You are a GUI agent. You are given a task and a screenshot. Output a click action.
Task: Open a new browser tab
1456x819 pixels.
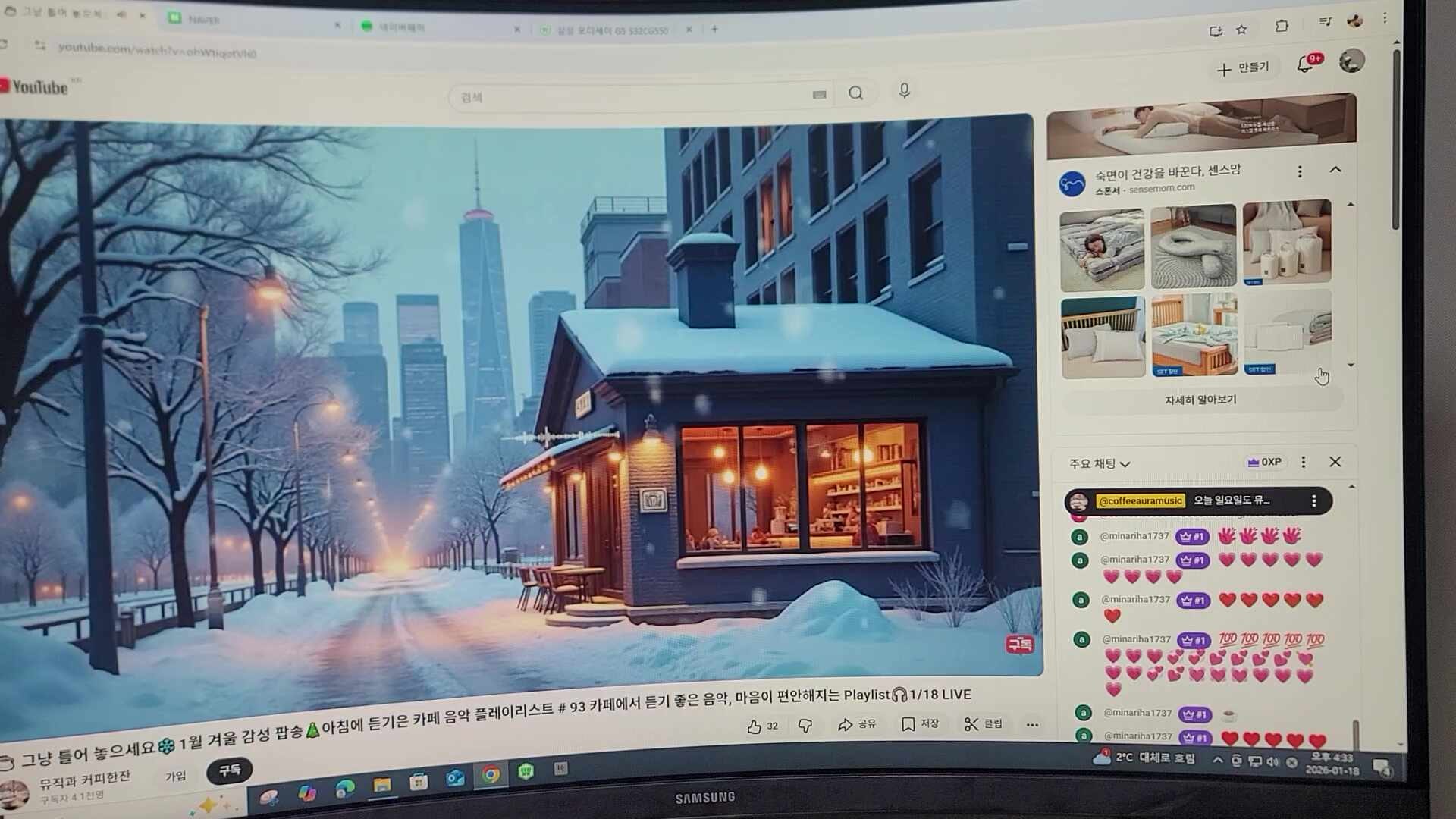[x=714, y=29]
